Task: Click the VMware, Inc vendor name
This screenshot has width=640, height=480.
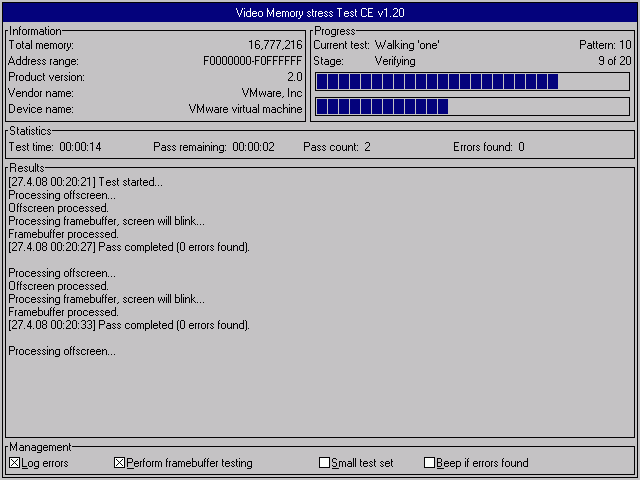Action: (272, 93)
